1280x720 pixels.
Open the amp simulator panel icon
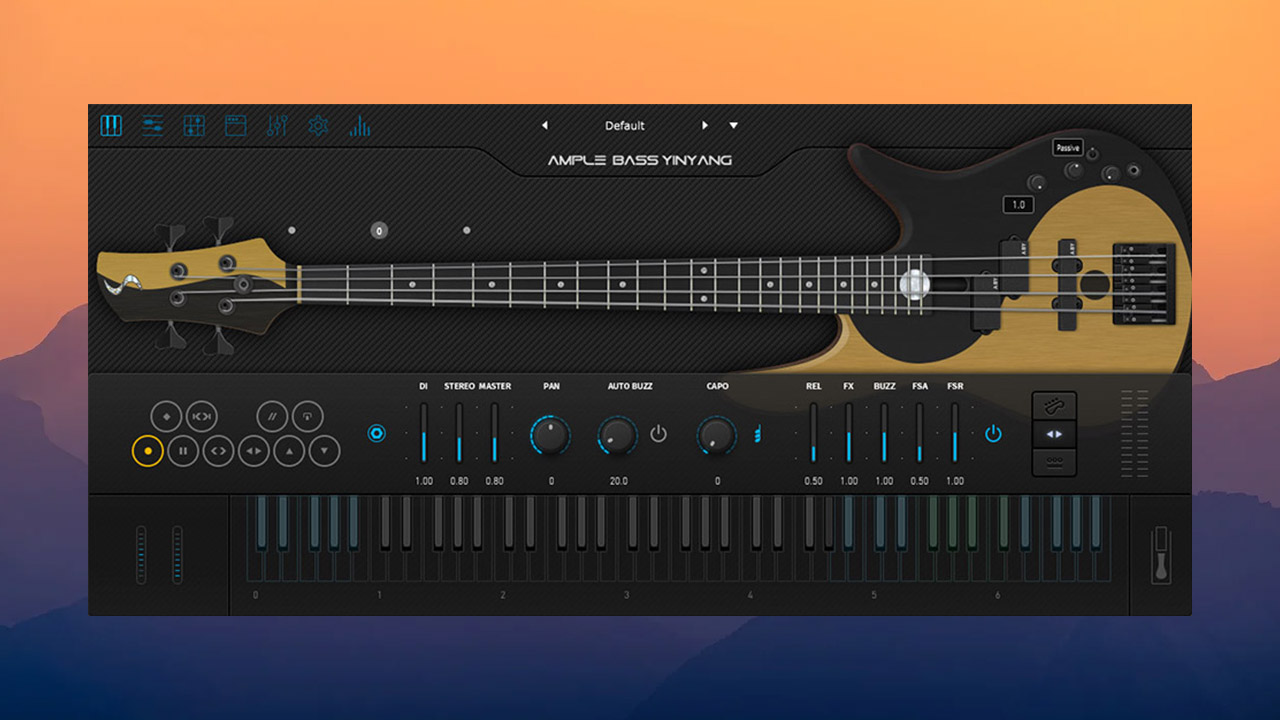tap(235, 125)
